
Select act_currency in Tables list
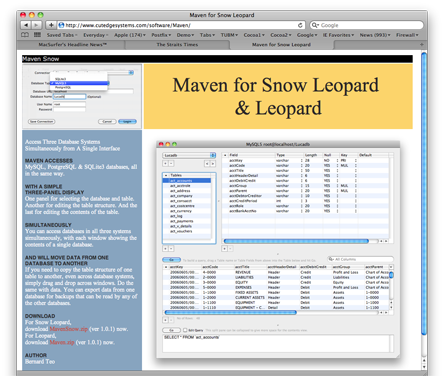[187, 211]
